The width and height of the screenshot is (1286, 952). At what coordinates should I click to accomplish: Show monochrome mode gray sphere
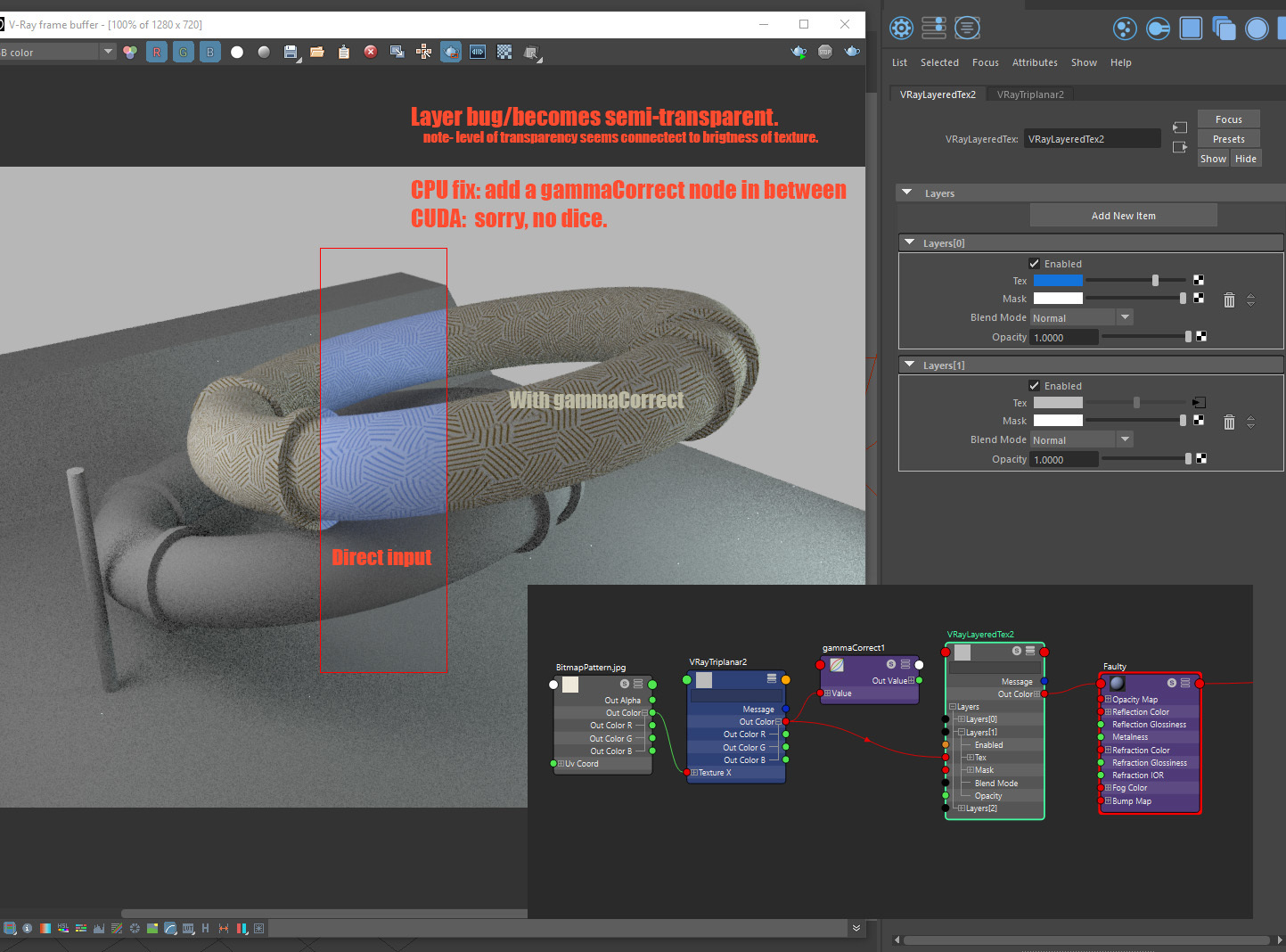[x=264, y=53]
